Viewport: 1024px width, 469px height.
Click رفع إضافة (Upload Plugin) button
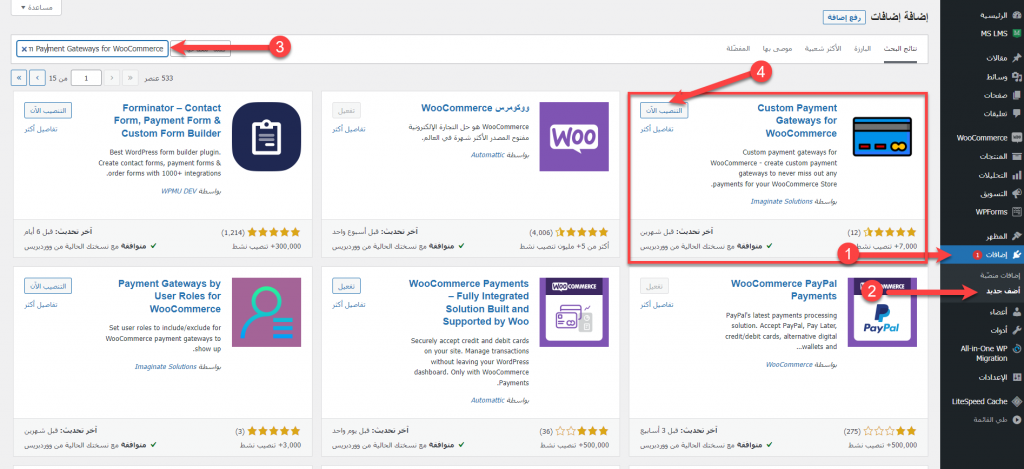coord(845,18)
